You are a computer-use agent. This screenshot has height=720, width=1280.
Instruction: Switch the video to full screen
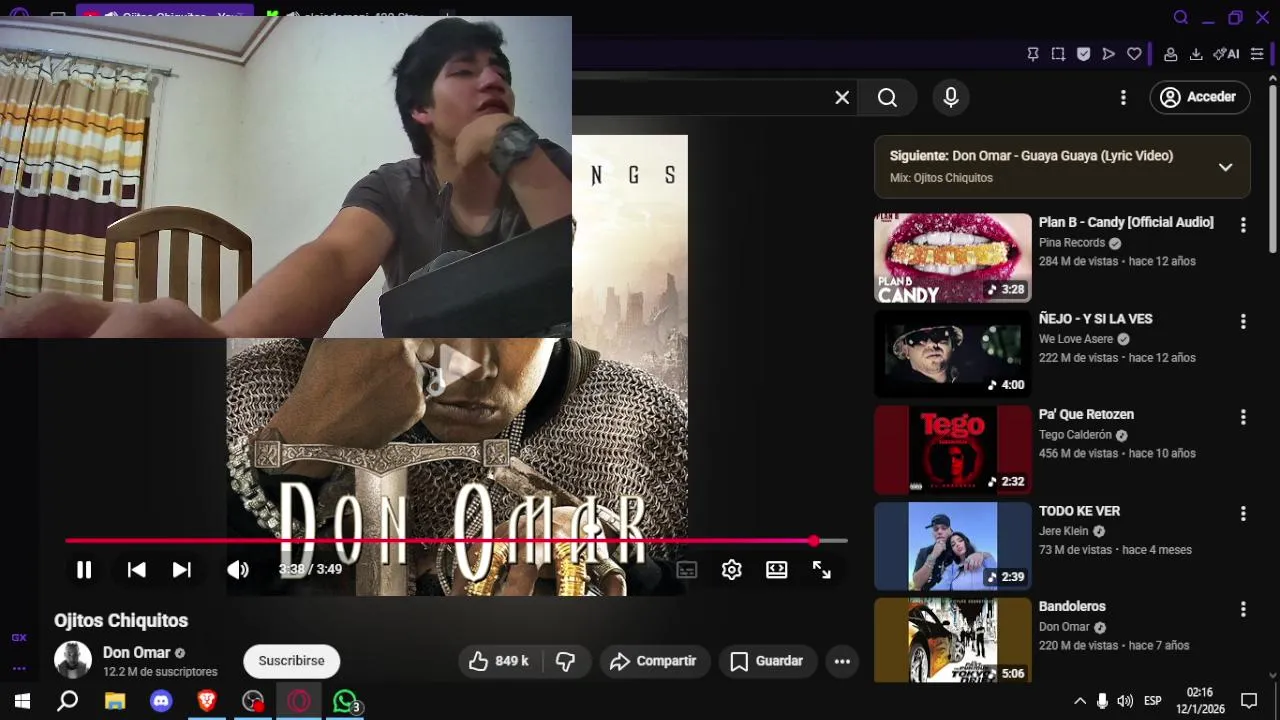822,570
